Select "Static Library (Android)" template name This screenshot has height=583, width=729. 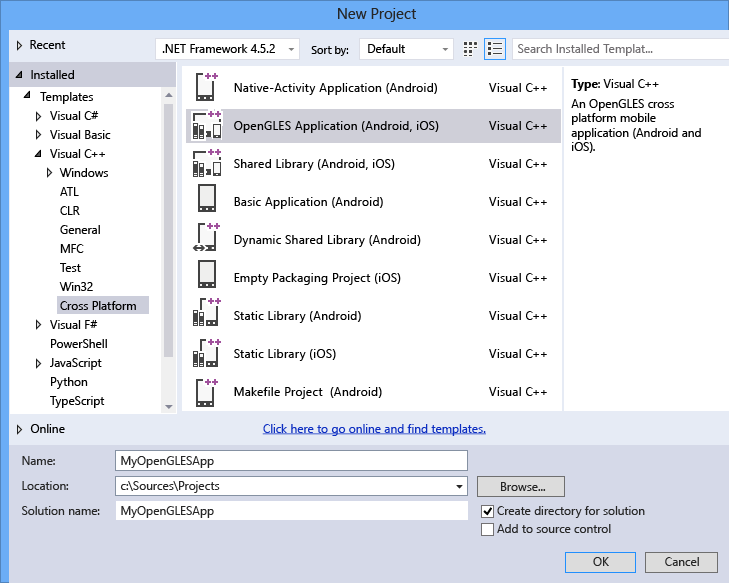tap(297, 316)
